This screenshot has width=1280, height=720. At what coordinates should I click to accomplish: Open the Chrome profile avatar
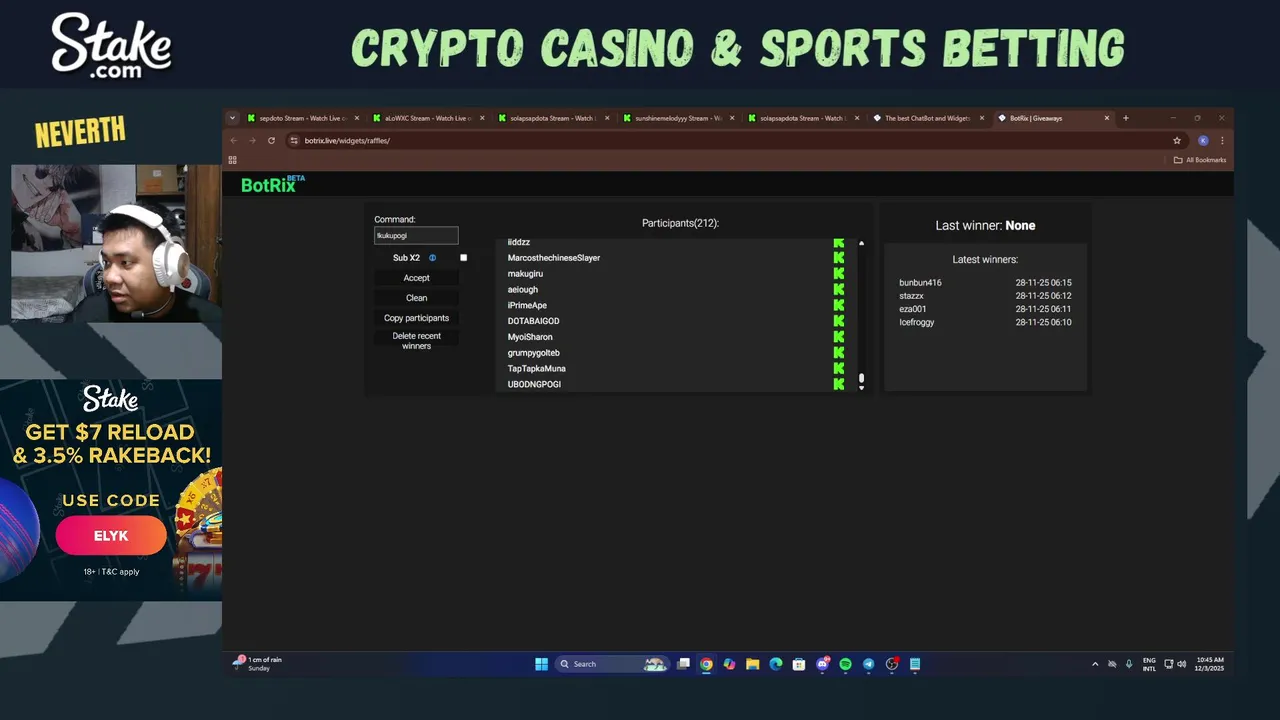1203,141
